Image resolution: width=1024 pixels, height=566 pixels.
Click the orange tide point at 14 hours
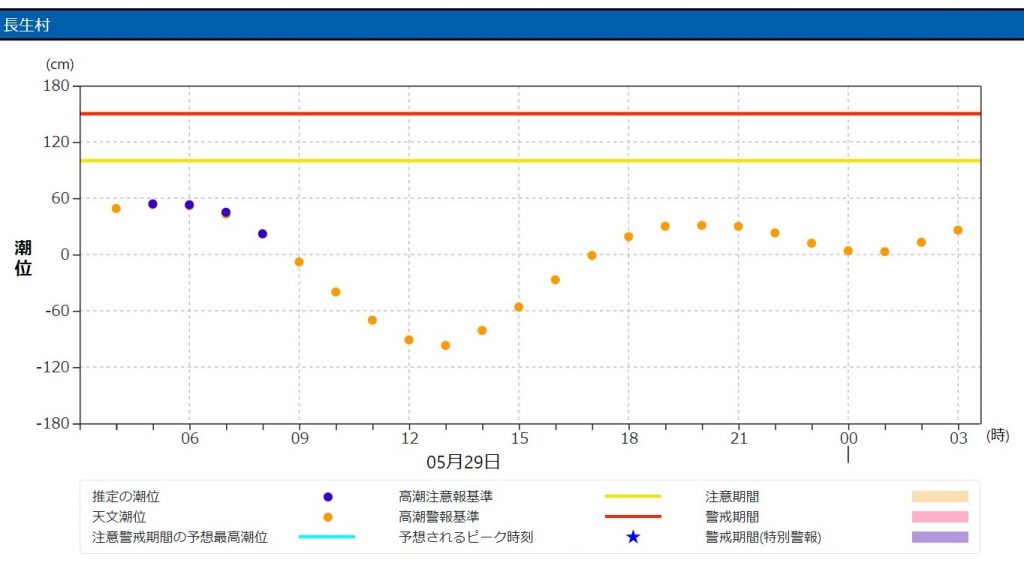point(482,330)
